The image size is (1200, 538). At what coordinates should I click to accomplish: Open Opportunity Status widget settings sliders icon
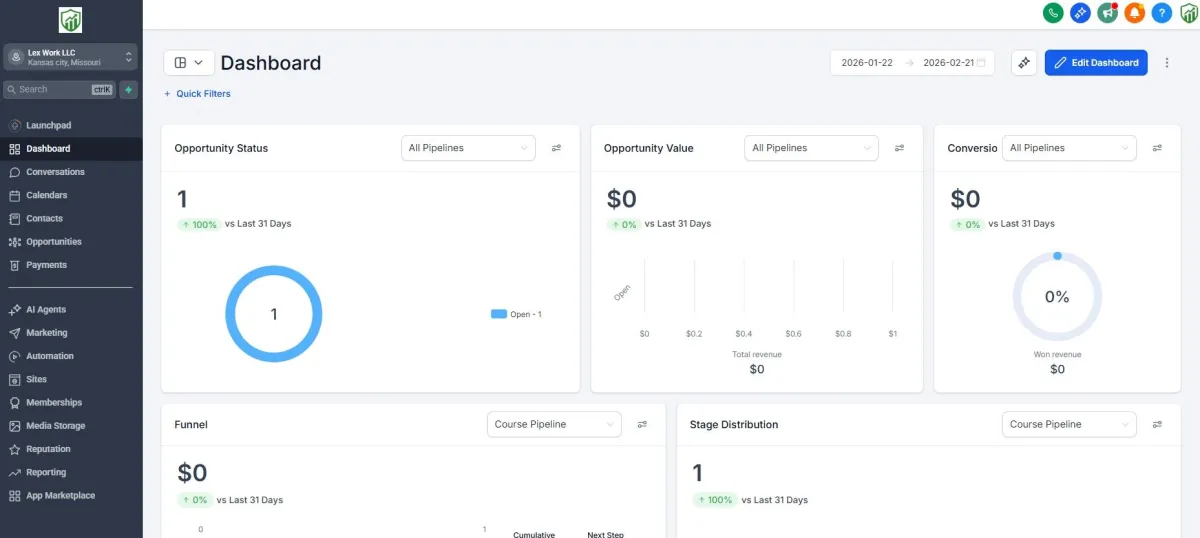coord(557,148)
